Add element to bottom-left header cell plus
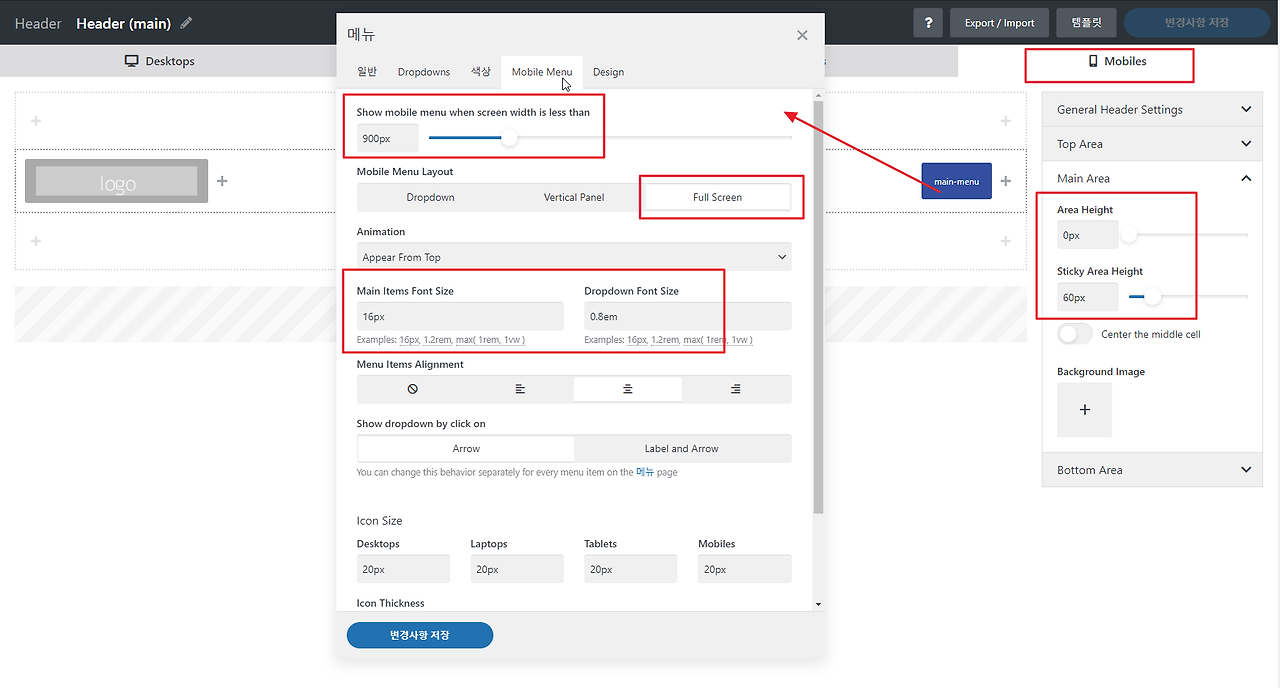The height and width of the screenshot is (688, 1280). pos(36,241)
